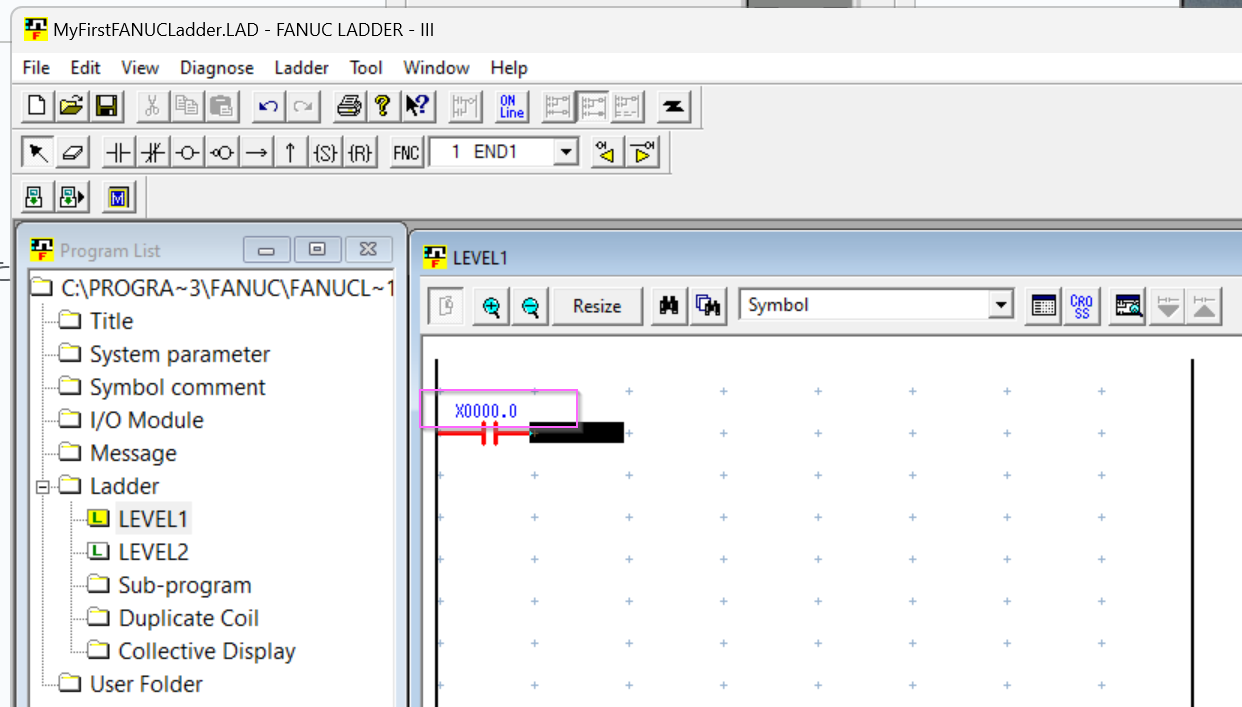The image size is (1242, 707).
Task: Select the Message folder
Action: click(133, 453)
